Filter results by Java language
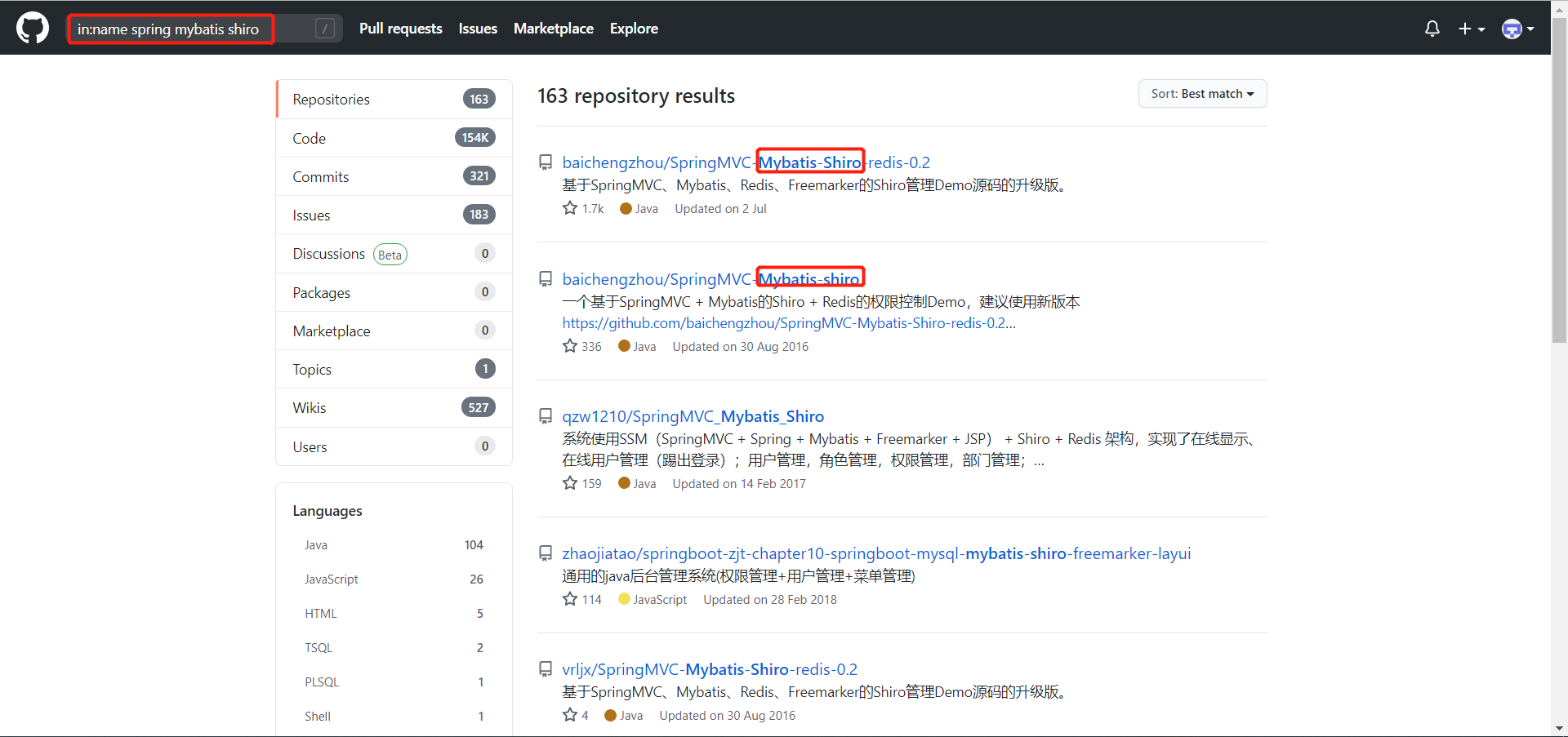The width and height of the screenshot is (1568, 737). pos(394,545)
